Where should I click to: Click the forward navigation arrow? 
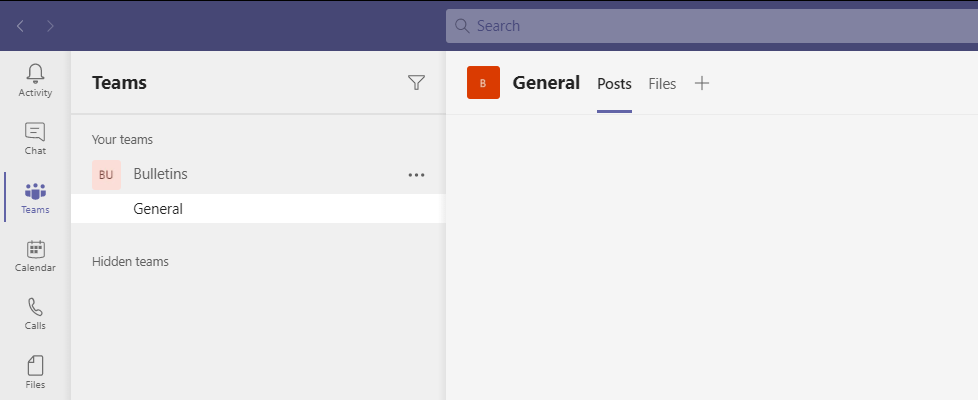click(51, 26)
